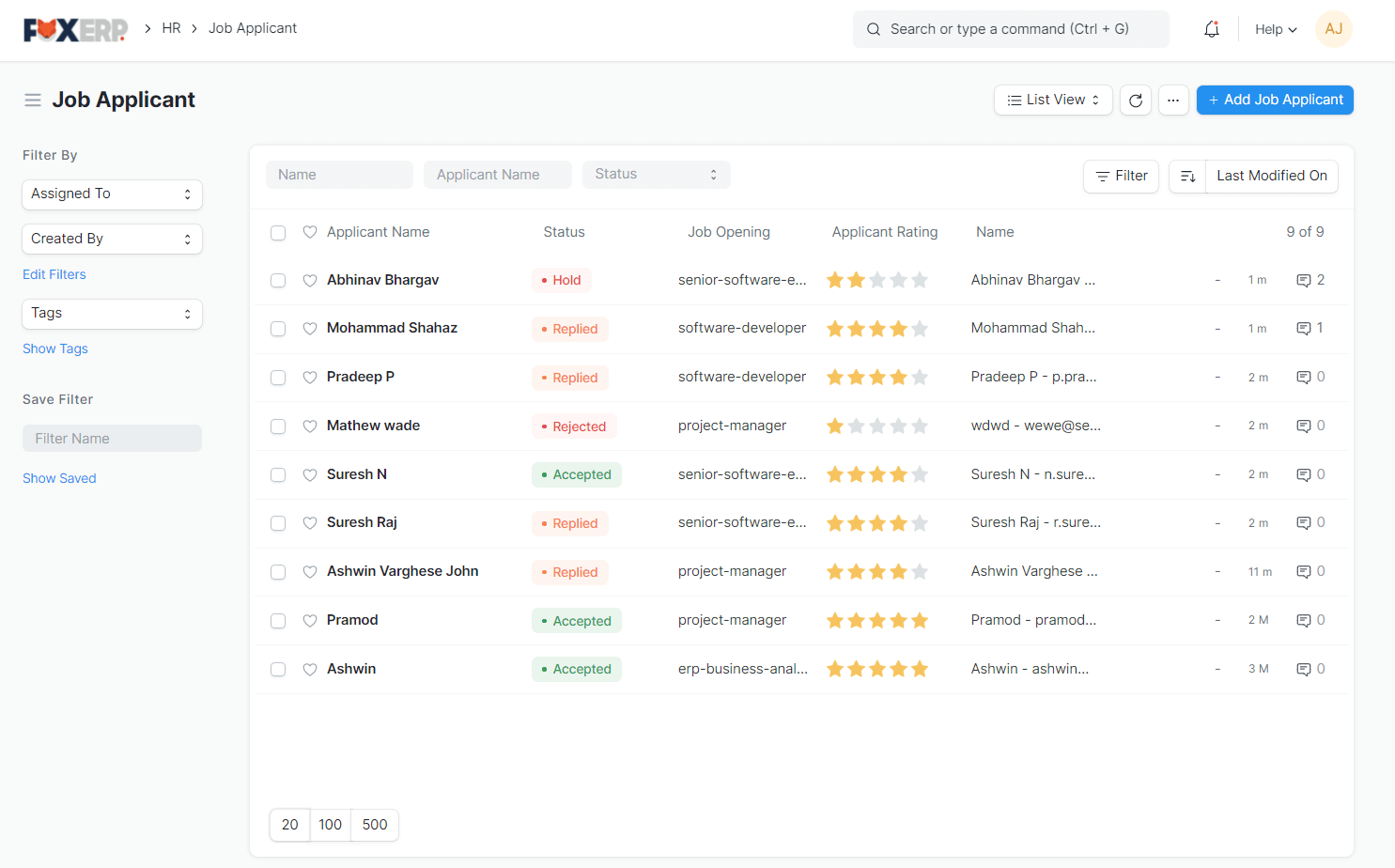Click the hamburger menu beside Job Applicant title
The height and width of the screenshot is (868, 1395).
(33, 100)
